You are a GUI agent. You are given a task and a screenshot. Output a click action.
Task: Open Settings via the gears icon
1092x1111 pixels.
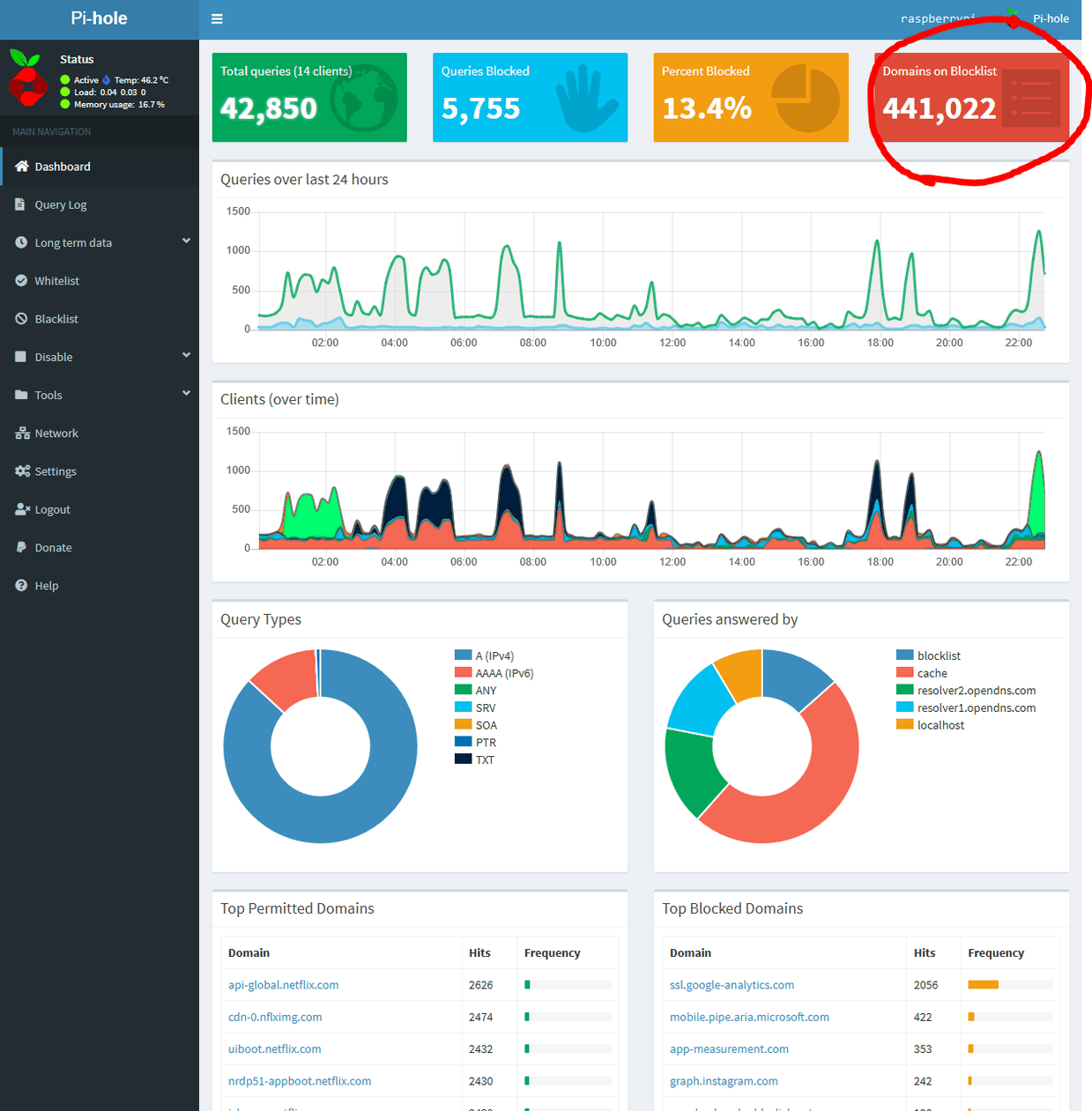point(22,471)
